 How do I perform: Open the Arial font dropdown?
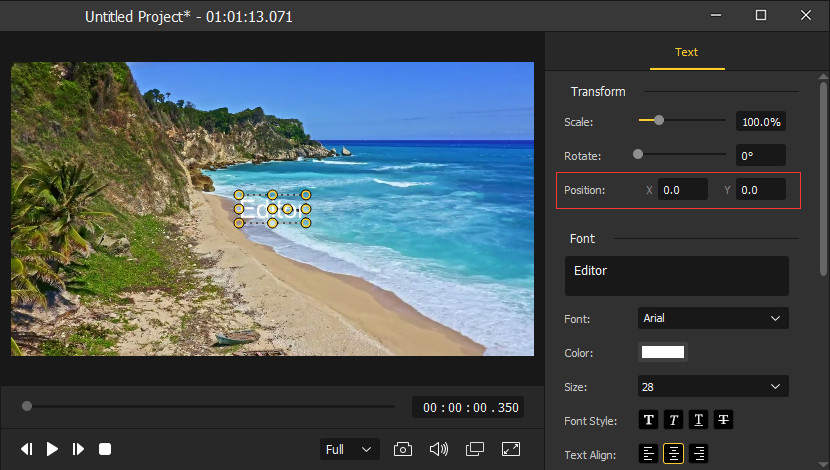713,318
